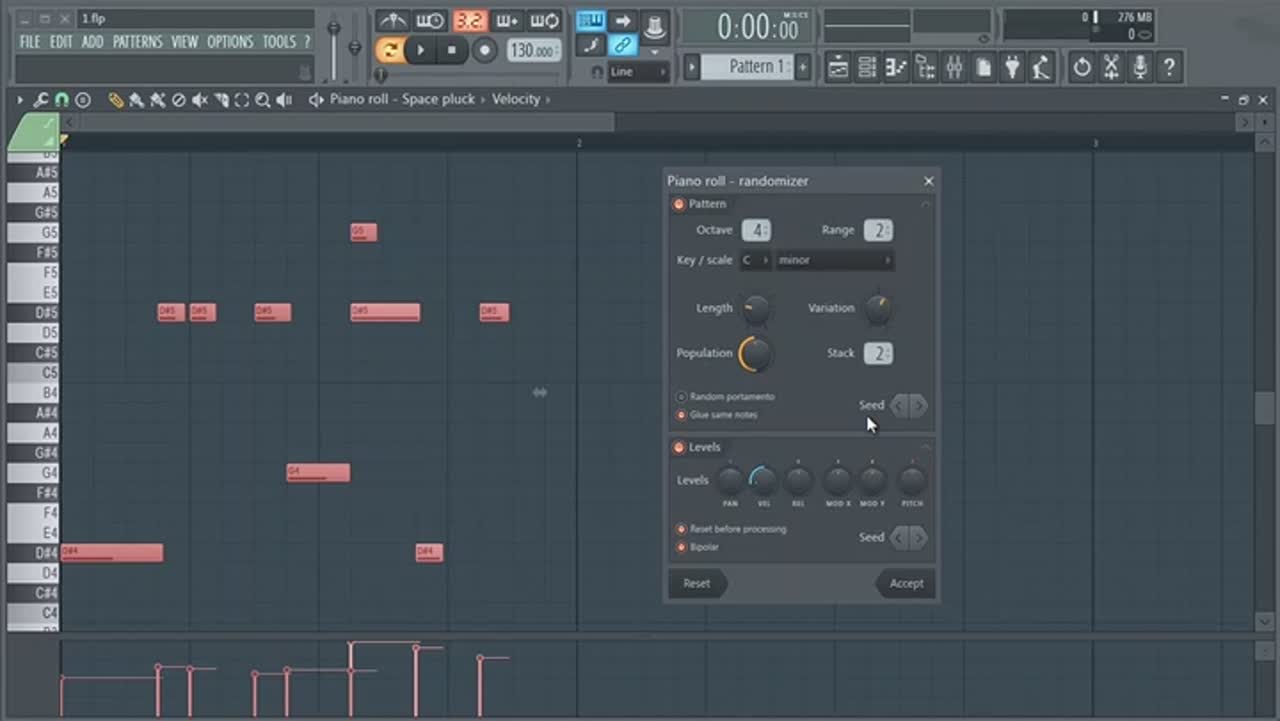Open piano roll wrench tools menu
The height and width of the screenshot is (721, 1280).
click(41, 100)
